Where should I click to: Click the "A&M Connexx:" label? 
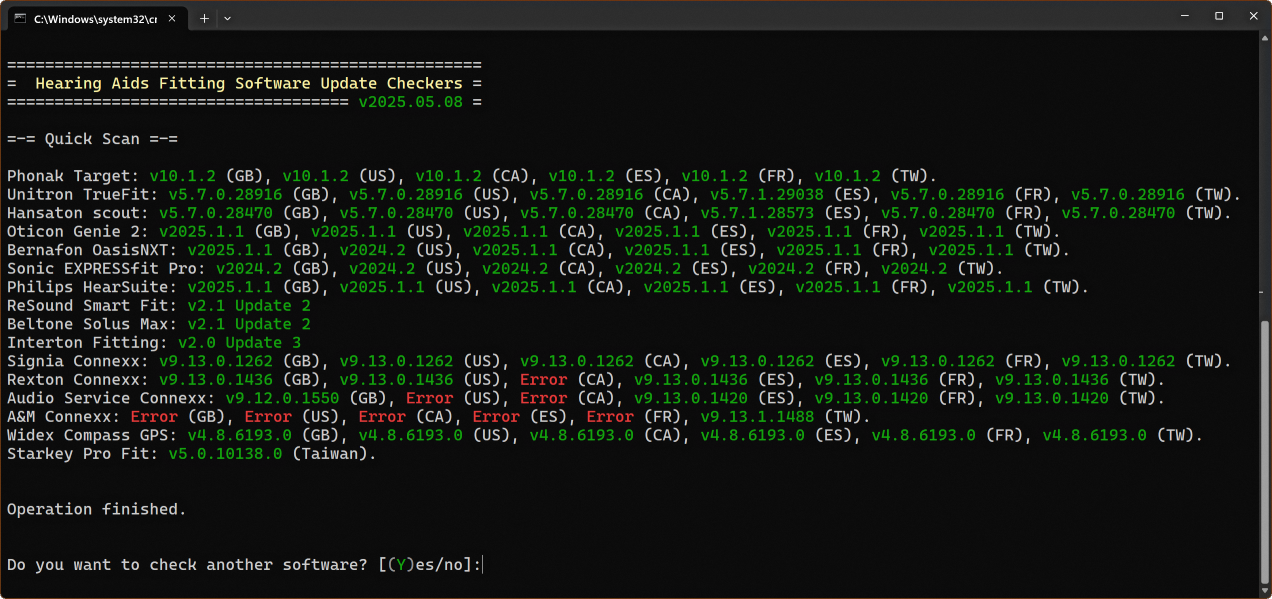64,416
